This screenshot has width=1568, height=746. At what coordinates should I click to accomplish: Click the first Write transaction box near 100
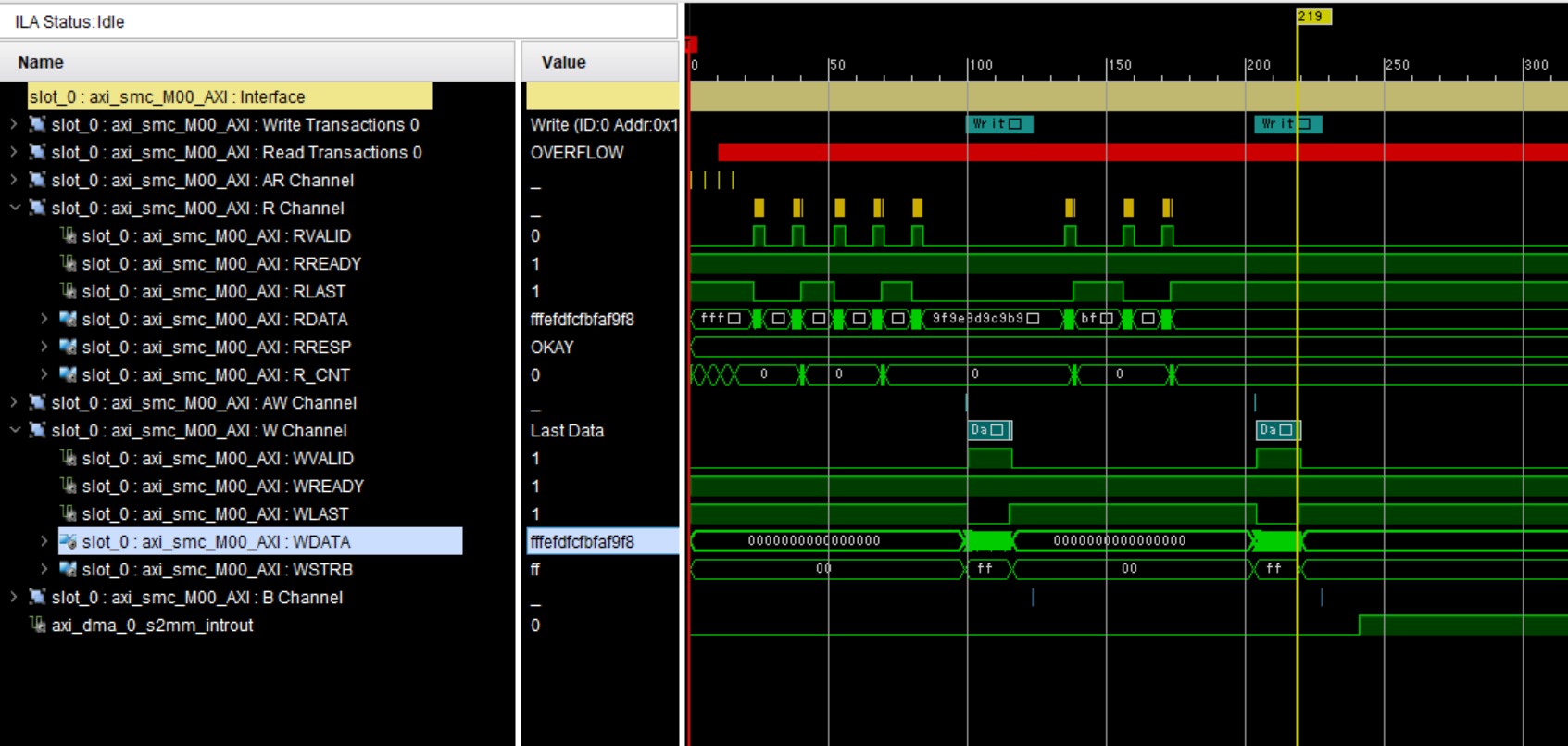(x=999, y=123)
